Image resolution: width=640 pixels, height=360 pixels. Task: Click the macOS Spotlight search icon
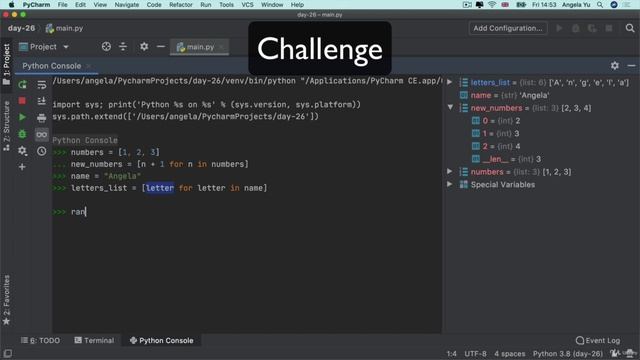(x=600, y=4)
